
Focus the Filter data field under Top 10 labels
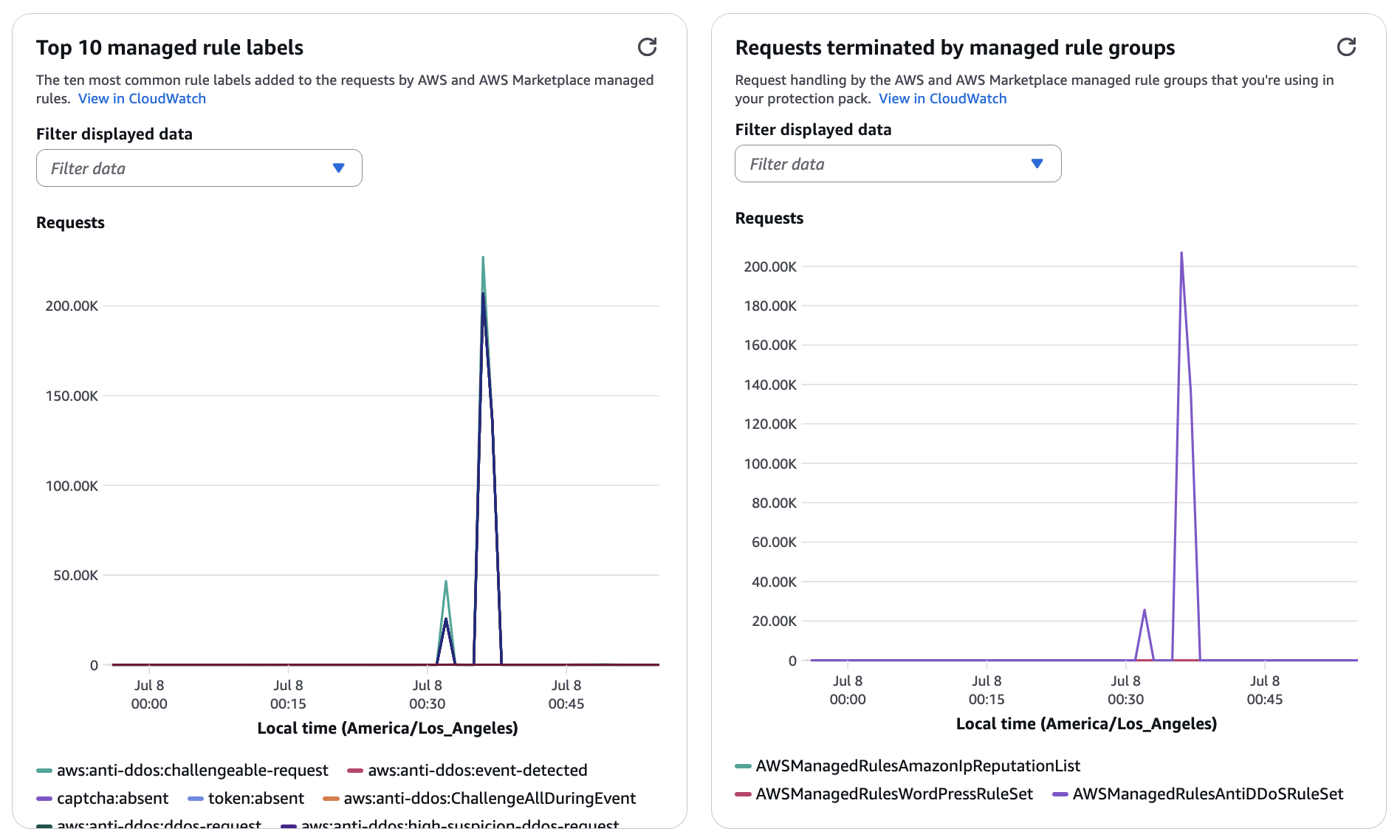coord(185,168)
